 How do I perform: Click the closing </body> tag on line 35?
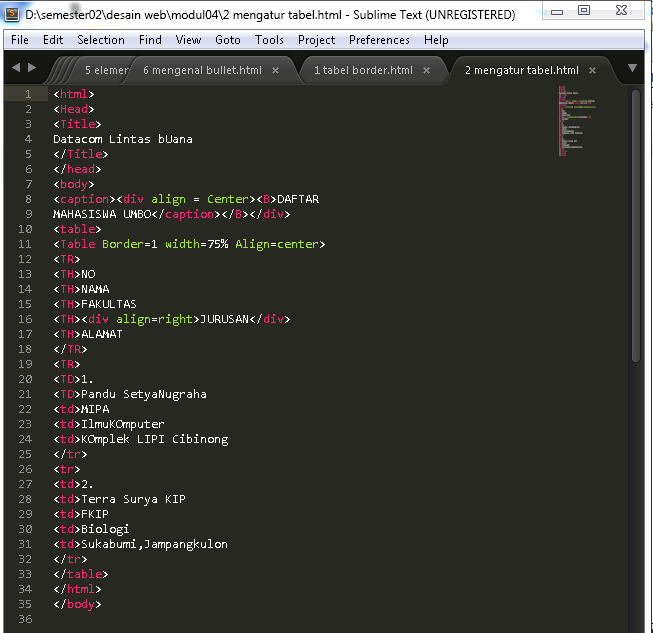77,604
